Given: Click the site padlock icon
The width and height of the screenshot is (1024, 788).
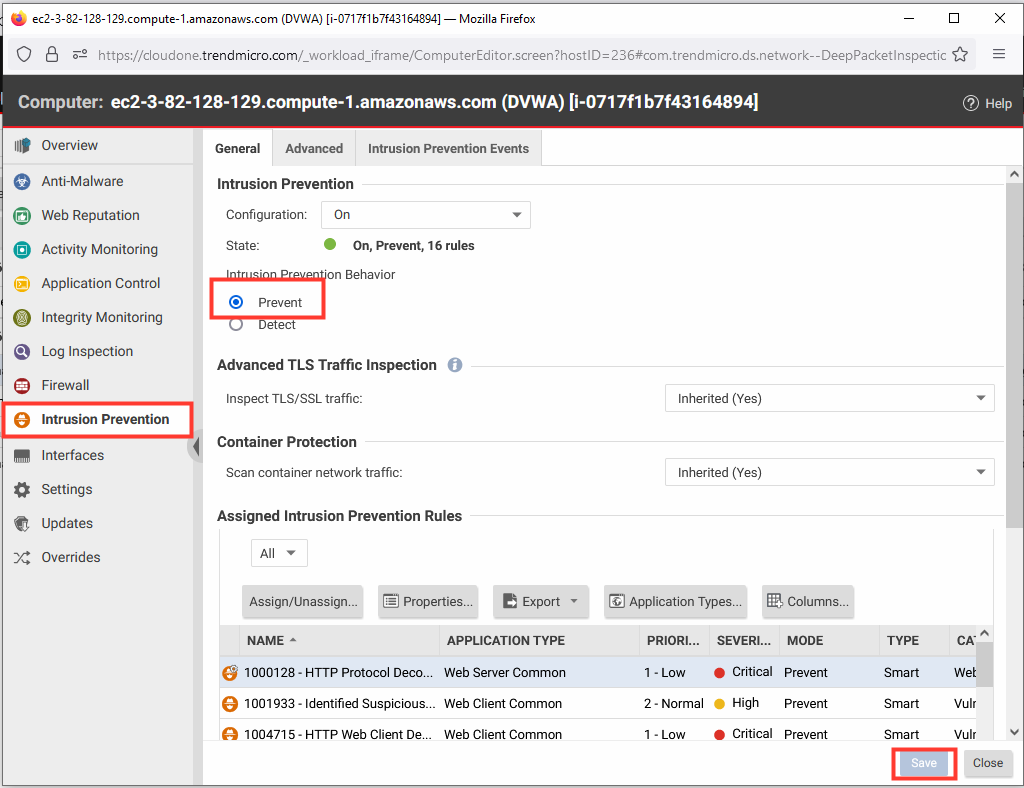Looking at the screenshot, I should click(x=52, y=54).
